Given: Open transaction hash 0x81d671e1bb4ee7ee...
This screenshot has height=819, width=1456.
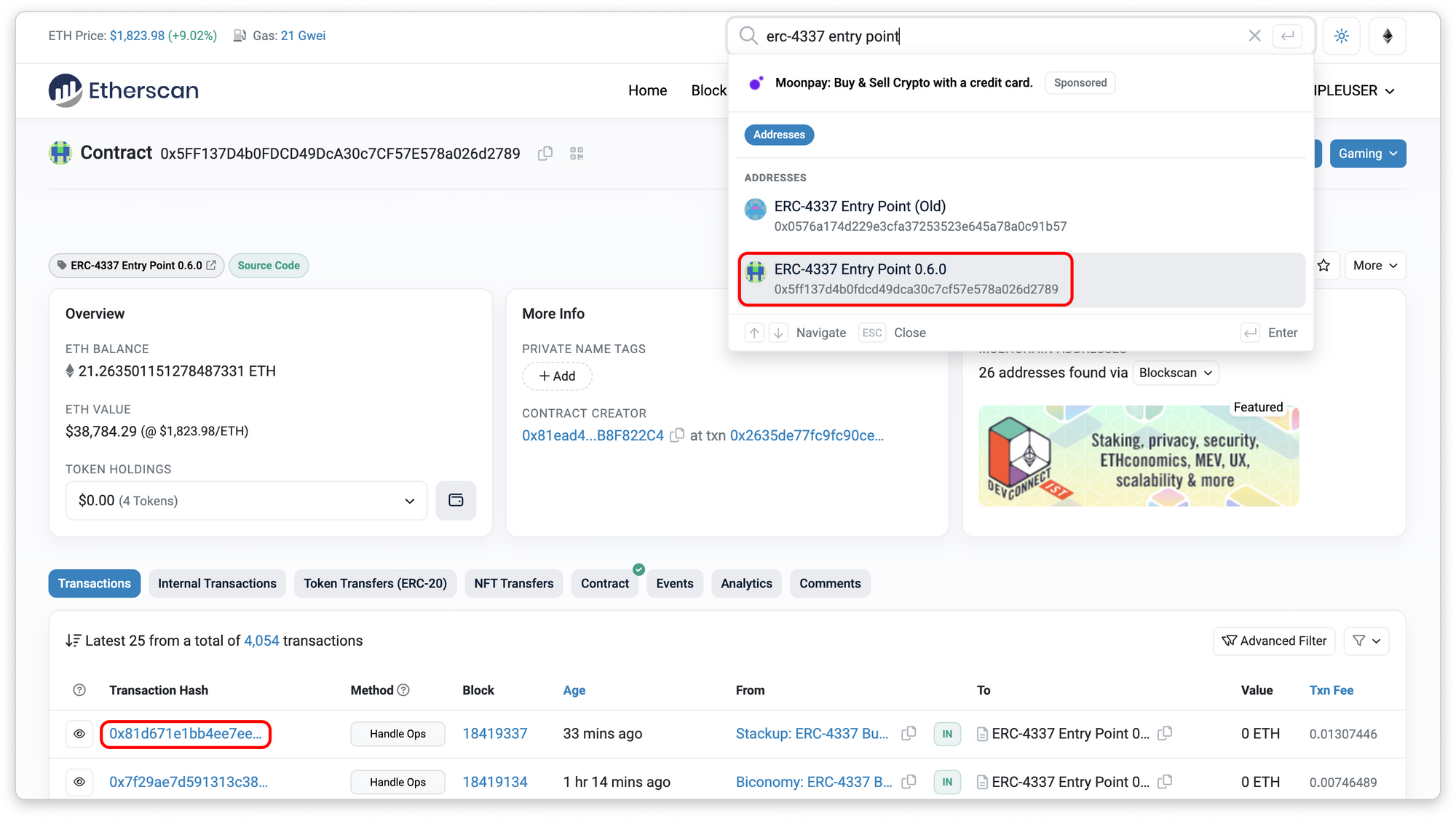Looking at the screenshot, I should 186,734.
